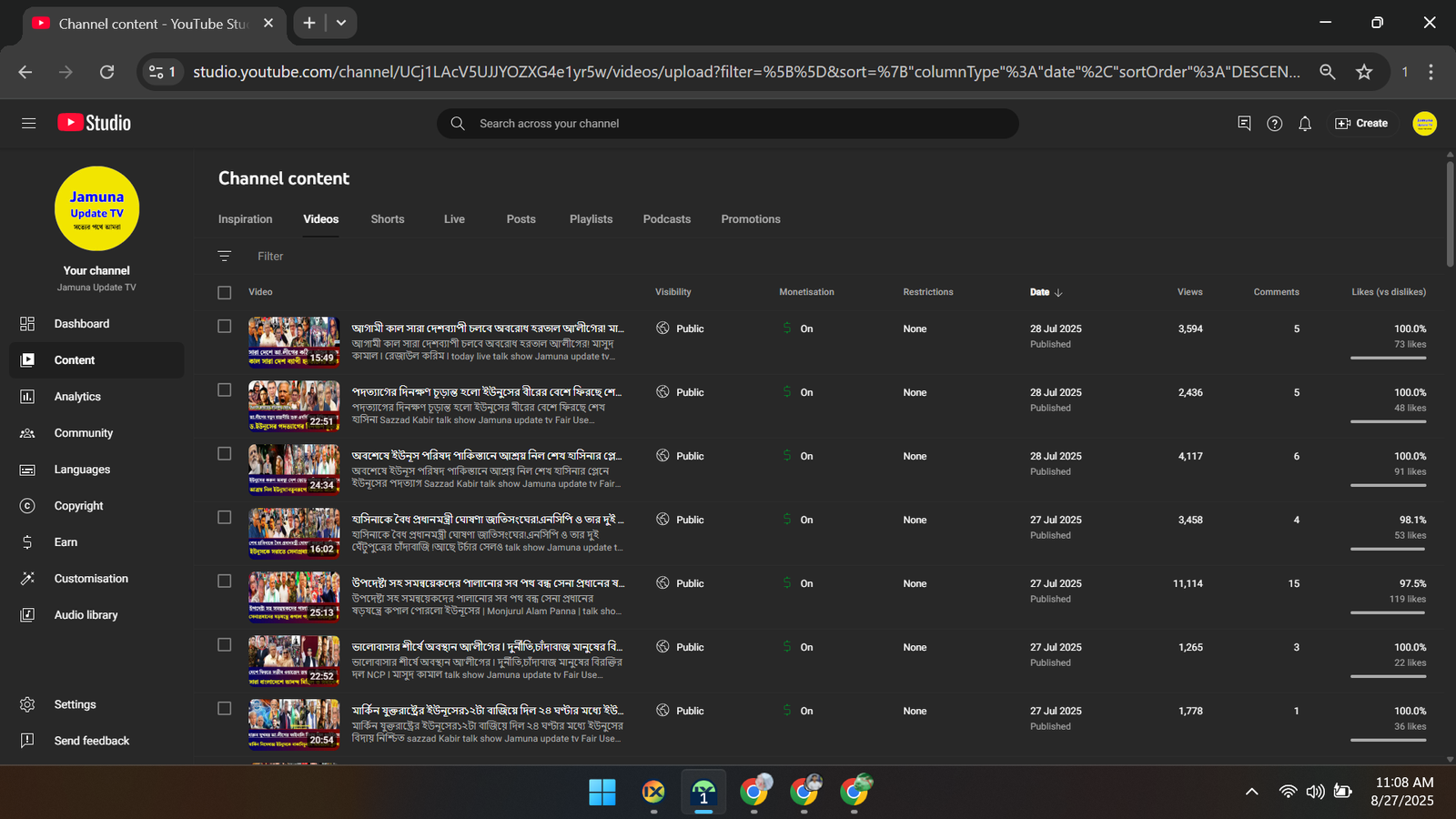The height and width of the screenshot is (819, 1456).
Task: Switch to the Shorts tab
Action: point(387,219)
